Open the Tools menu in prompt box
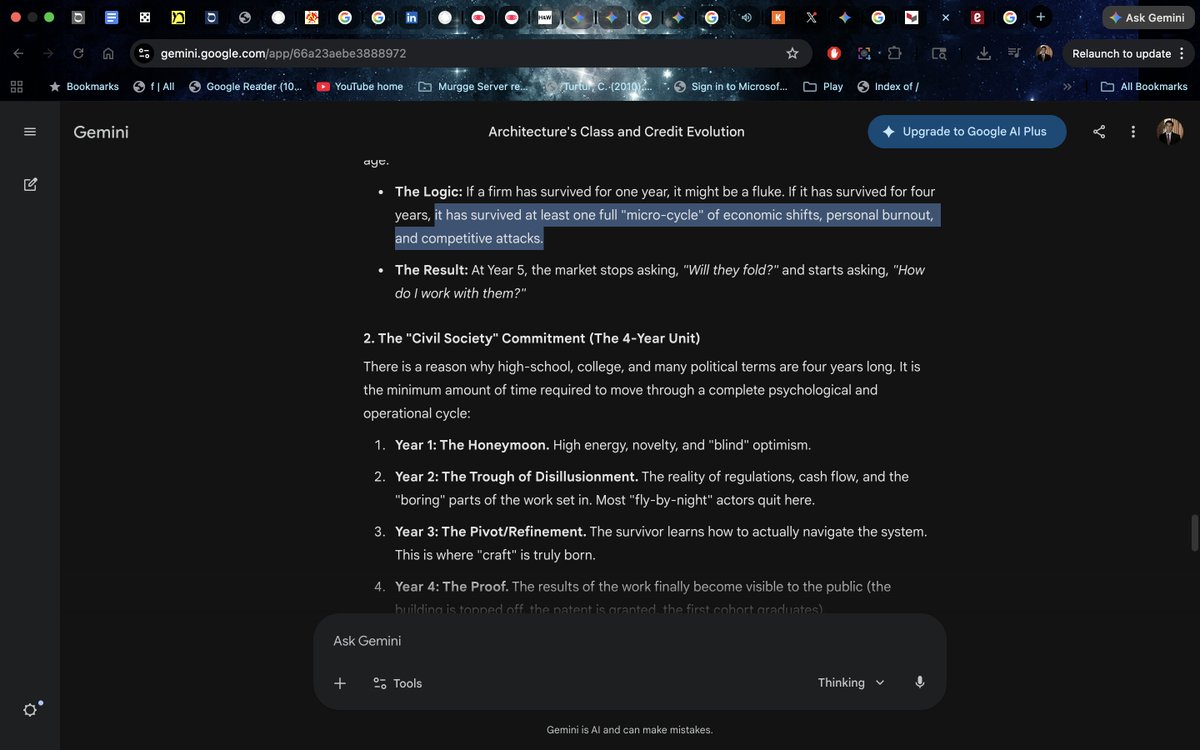 (397, 683)
